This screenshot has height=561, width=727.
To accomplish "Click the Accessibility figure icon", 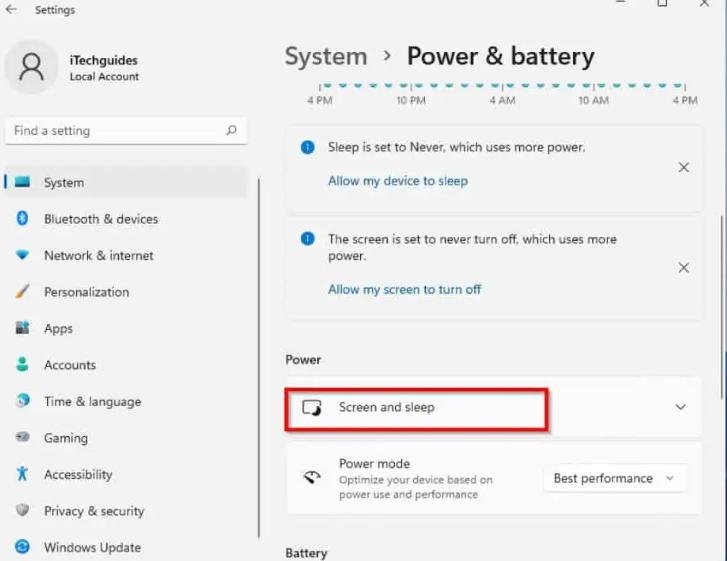I will pyautogui.click(x=22, y=474).
